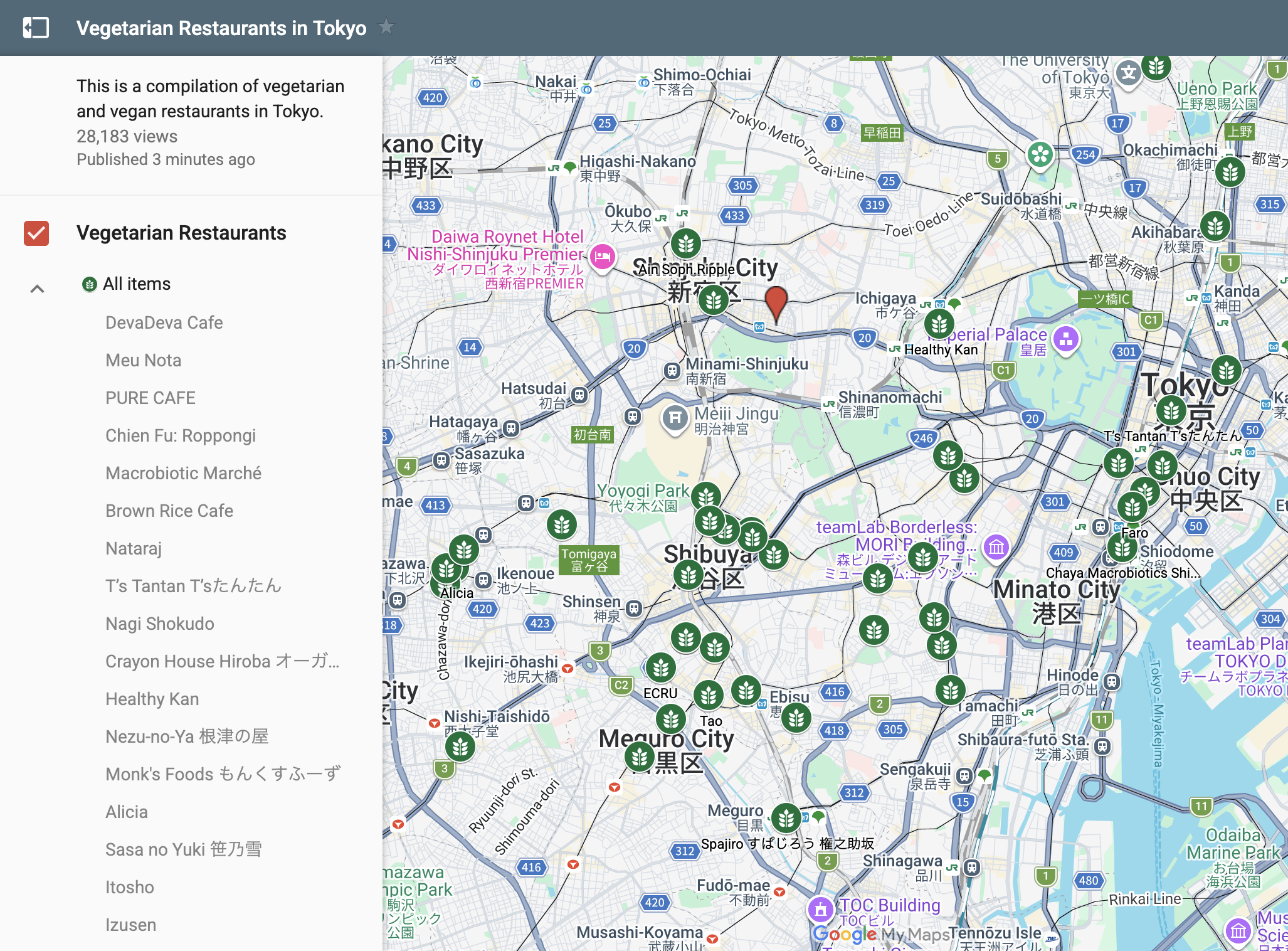Viewport: 1288px width, 951px height.
Task: Select Nagi Shokudo in the list
Action: tap(160, 624)
